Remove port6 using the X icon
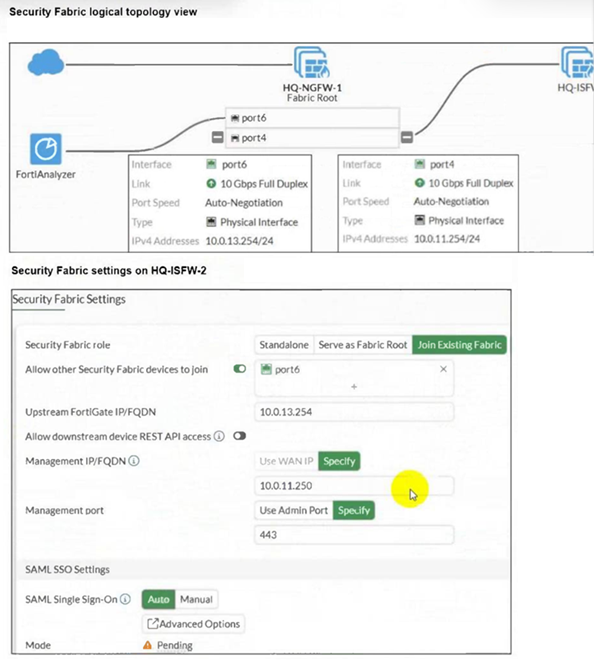The width and height of the screenshot is (594, 660). coord(443,369)
